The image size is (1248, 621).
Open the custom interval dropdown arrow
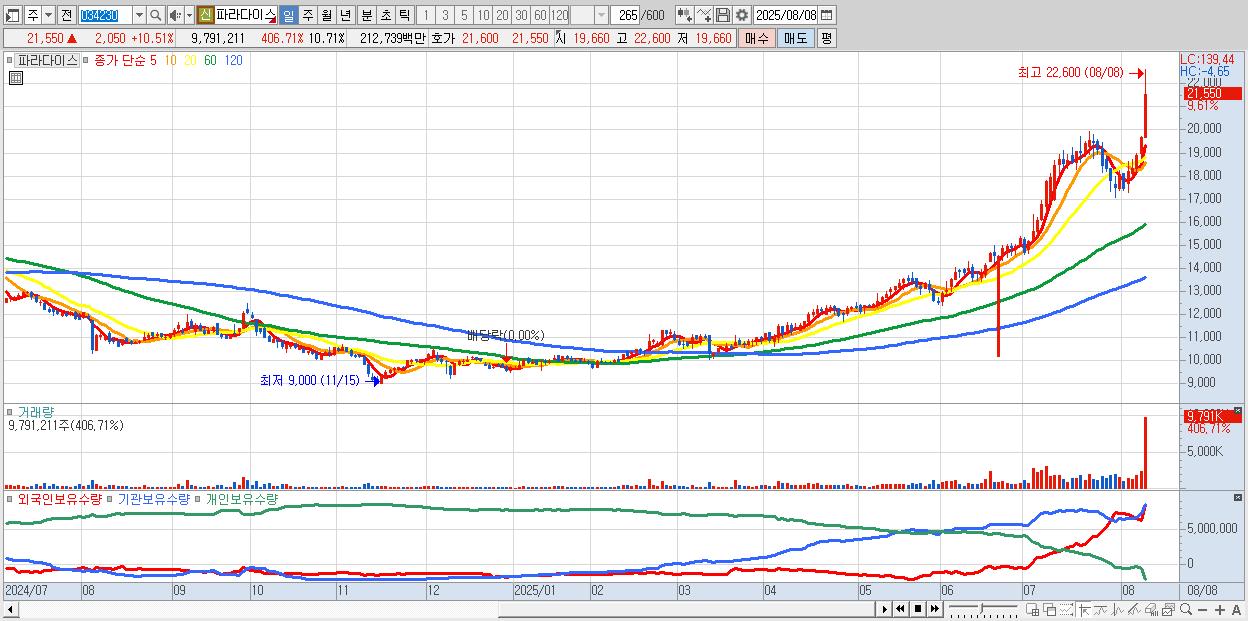600,15
